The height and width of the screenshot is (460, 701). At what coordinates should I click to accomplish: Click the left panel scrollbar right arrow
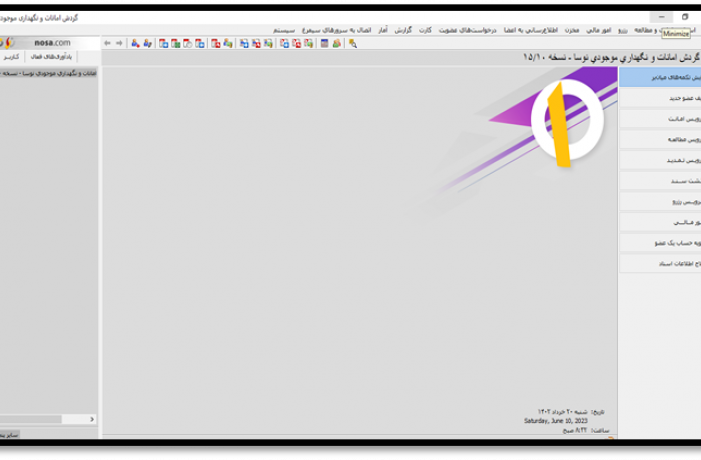pos(92,419)
